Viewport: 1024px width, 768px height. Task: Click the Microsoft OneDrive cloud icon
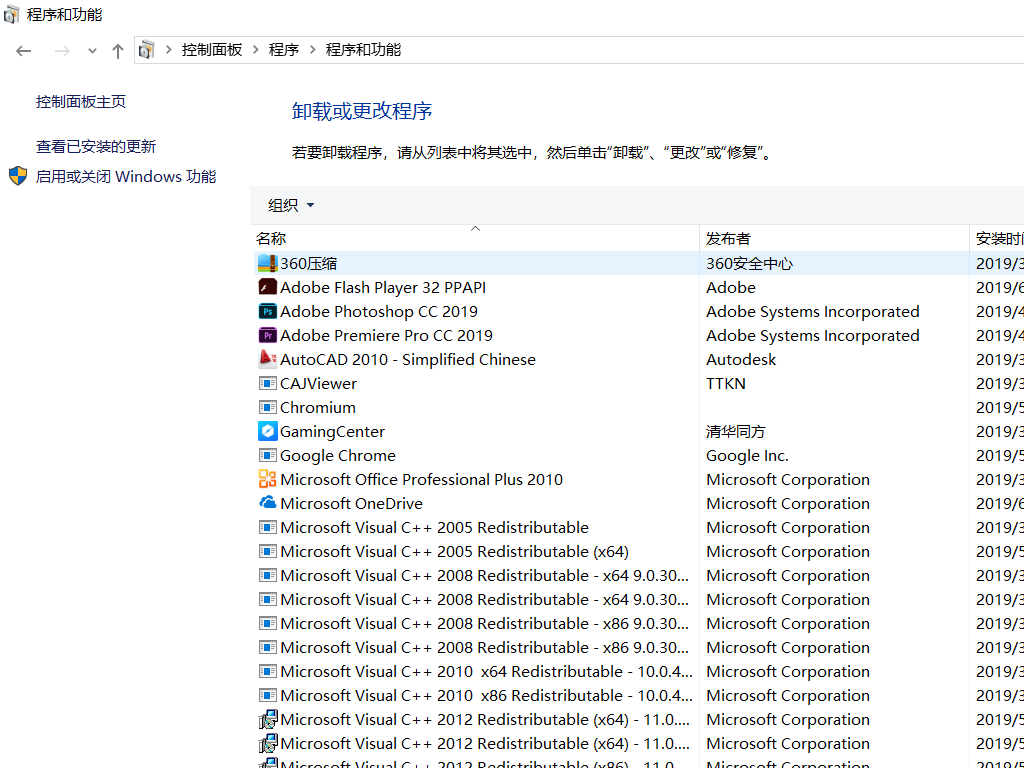pos(267,503)
